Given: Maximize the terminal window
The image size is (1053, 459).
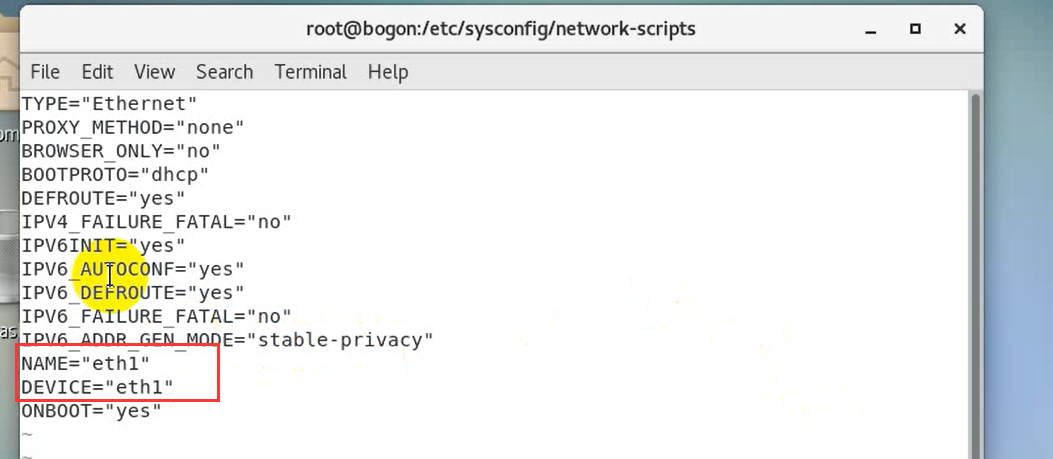Looking at the screenshot, I should (x=914, y=29).
